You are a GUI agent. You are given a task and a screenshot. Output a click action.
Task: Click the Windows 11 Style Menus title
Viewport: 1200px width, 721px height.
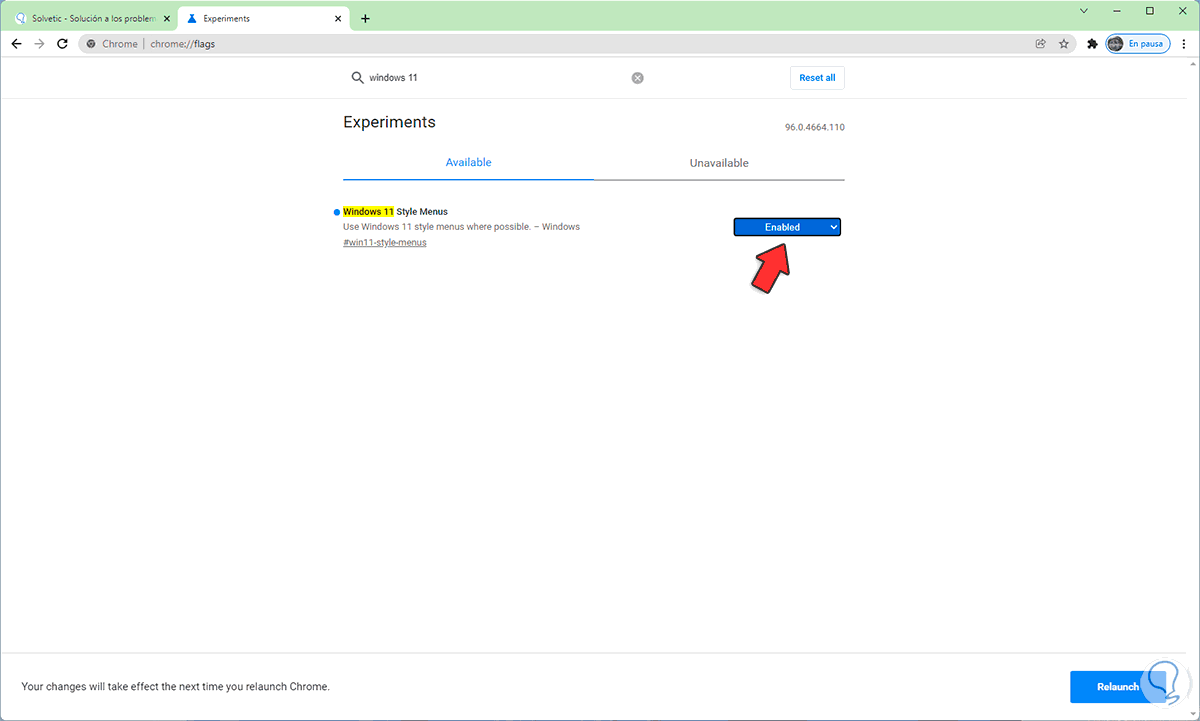point(395,212)
